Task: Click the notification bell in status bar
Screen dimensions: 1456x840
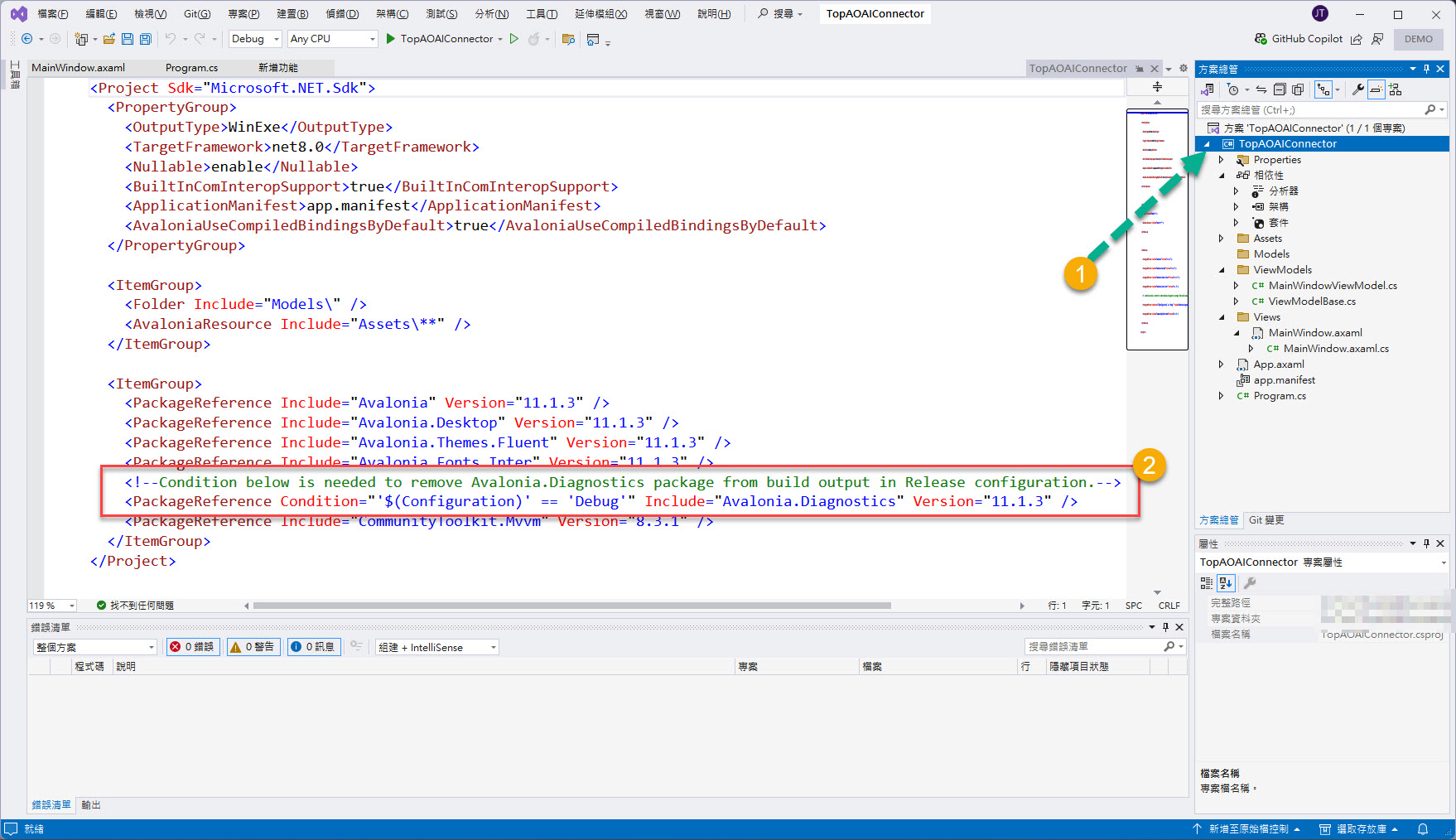Action: pos(1423,829)
